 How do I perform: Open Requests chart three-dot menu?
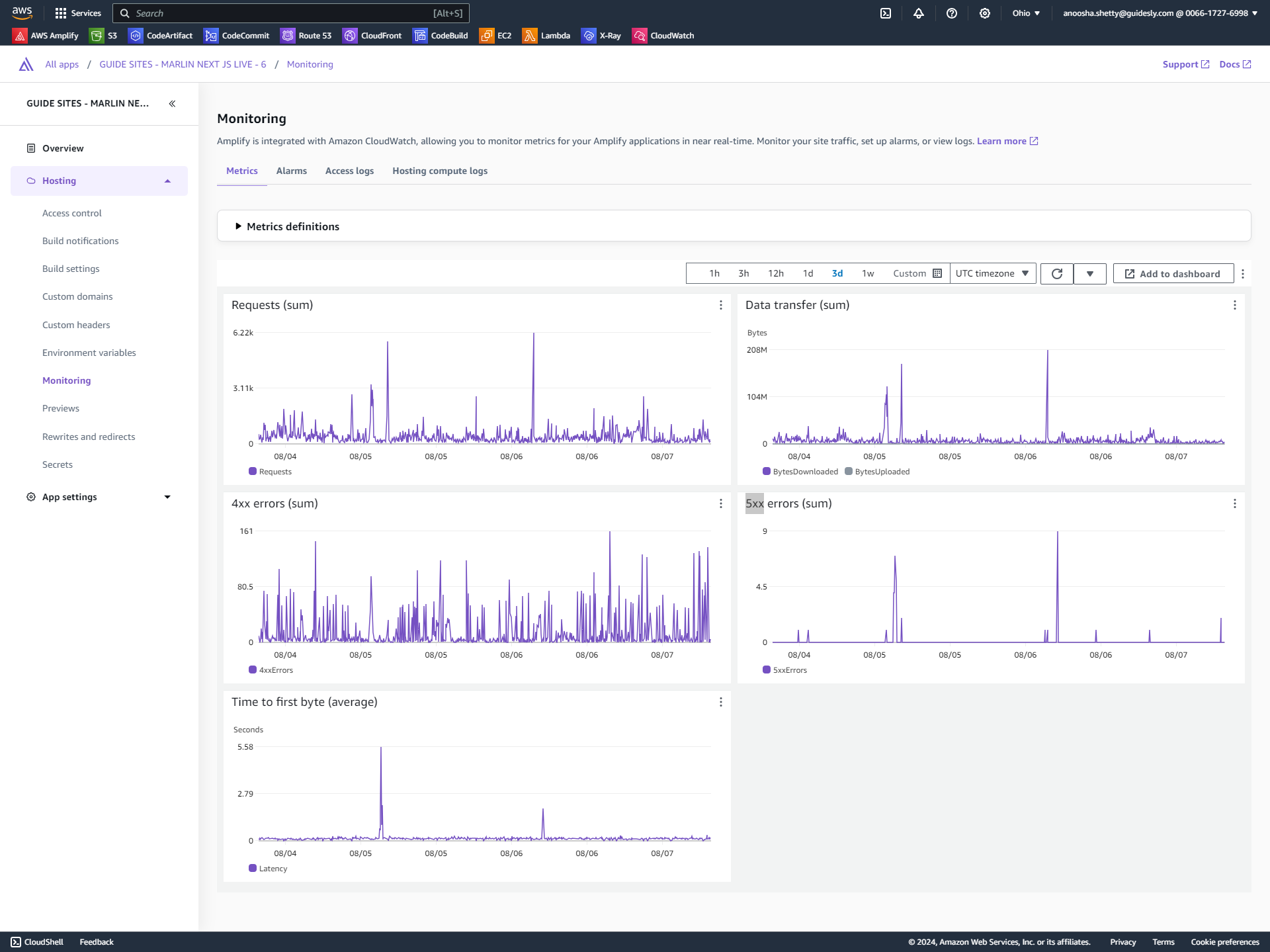721,305
